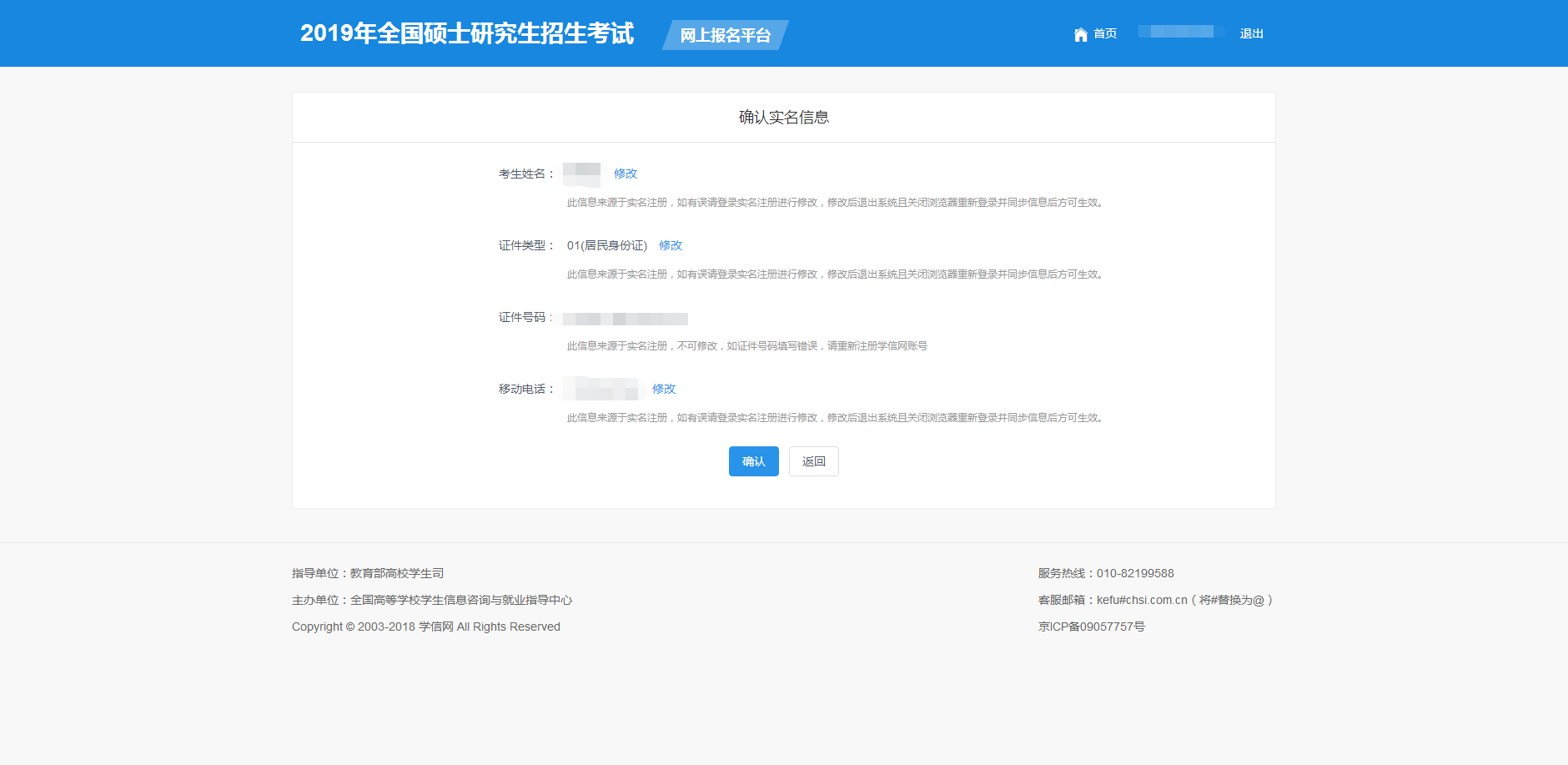Click the blurred username in the header

pos(1177,32)
